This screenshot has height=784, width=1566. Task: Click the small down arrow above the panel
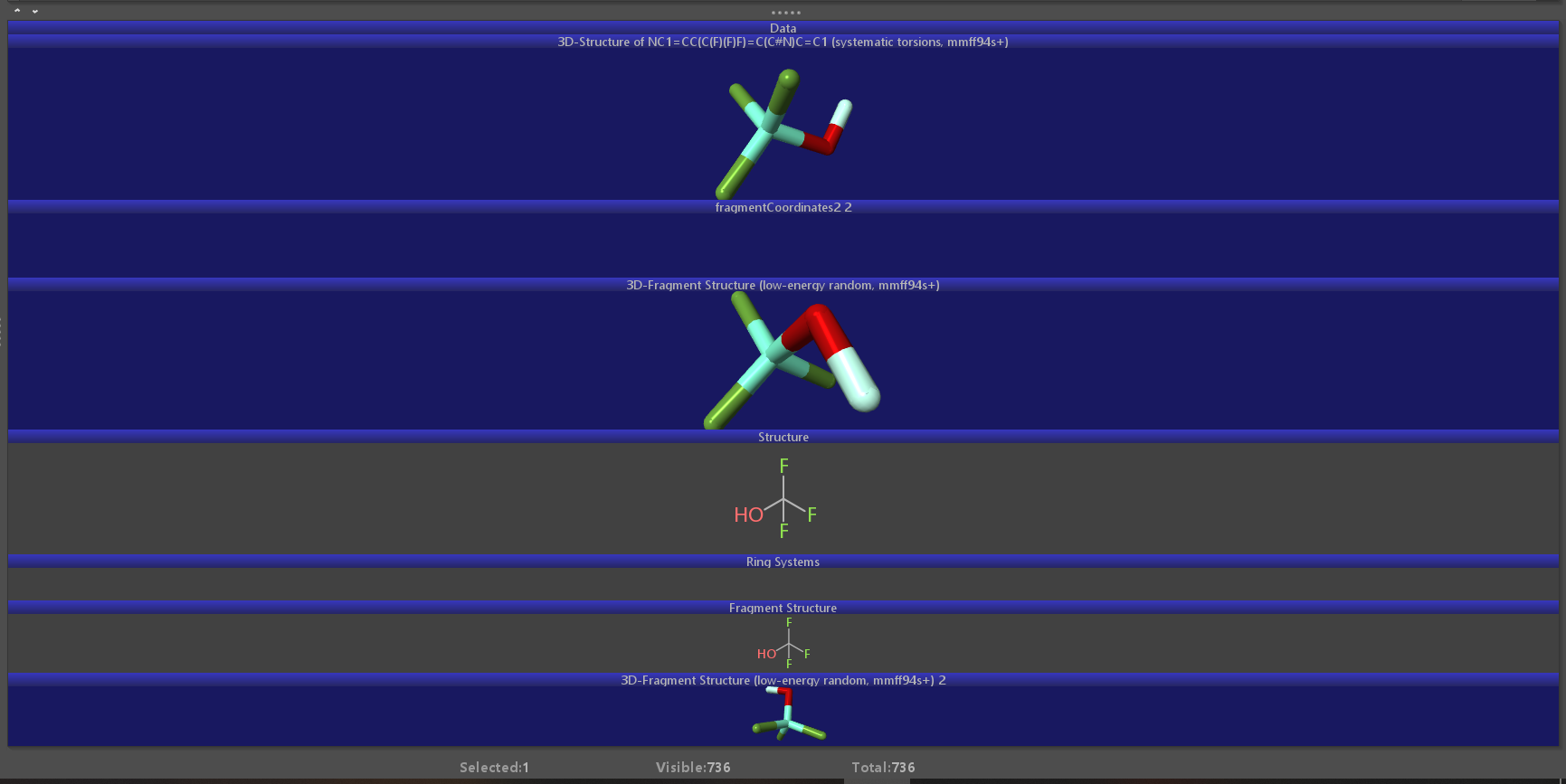(35, 11)
